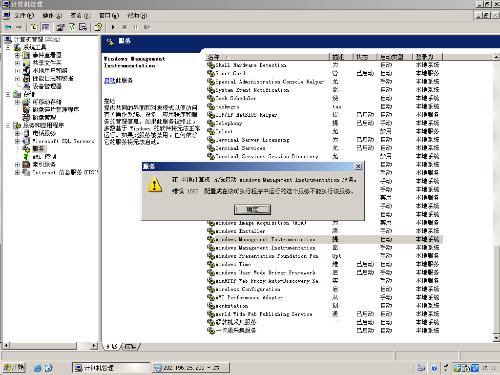
Task: Click the Export list toolbar icon
Action: [83, 27]
